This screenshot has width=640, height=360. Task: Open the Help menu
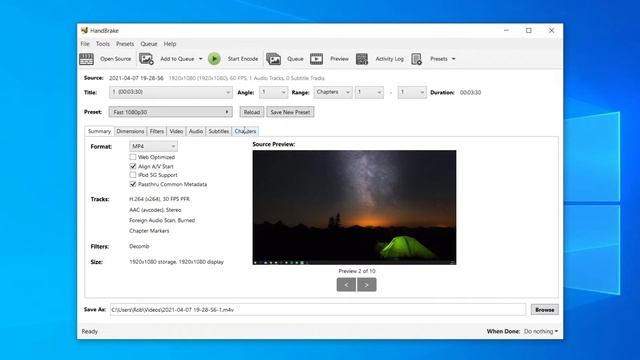(170, 44)
